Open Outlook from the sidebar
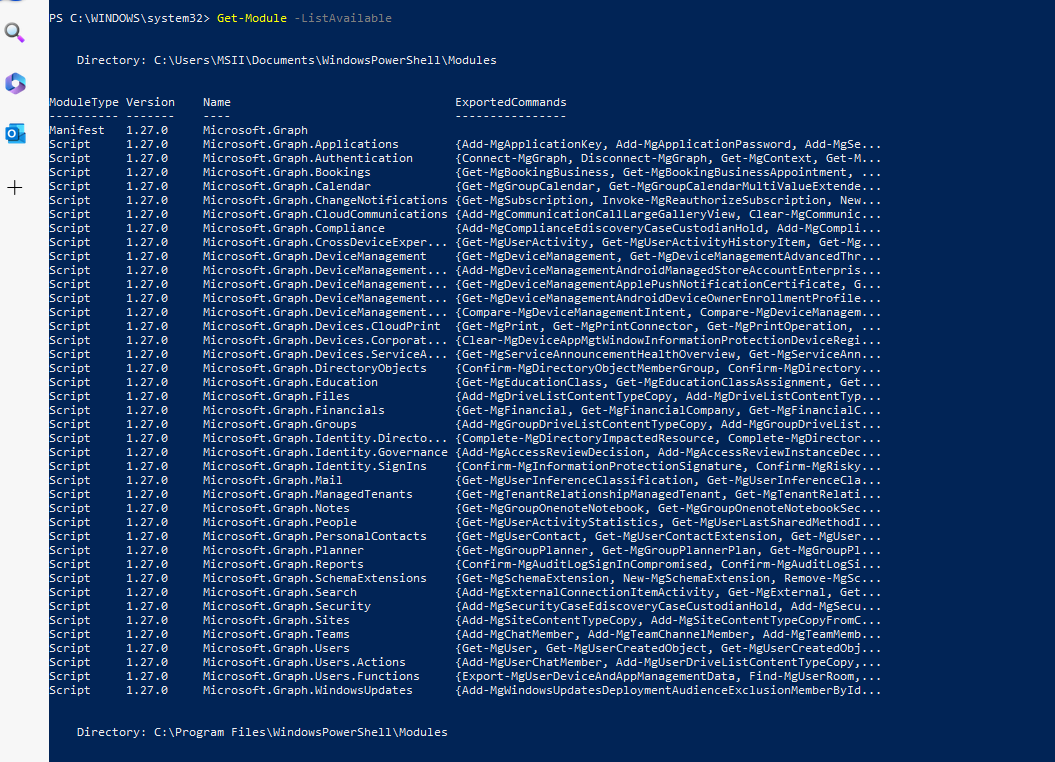The image size is (1055, 762). click(x=14, y=133)
